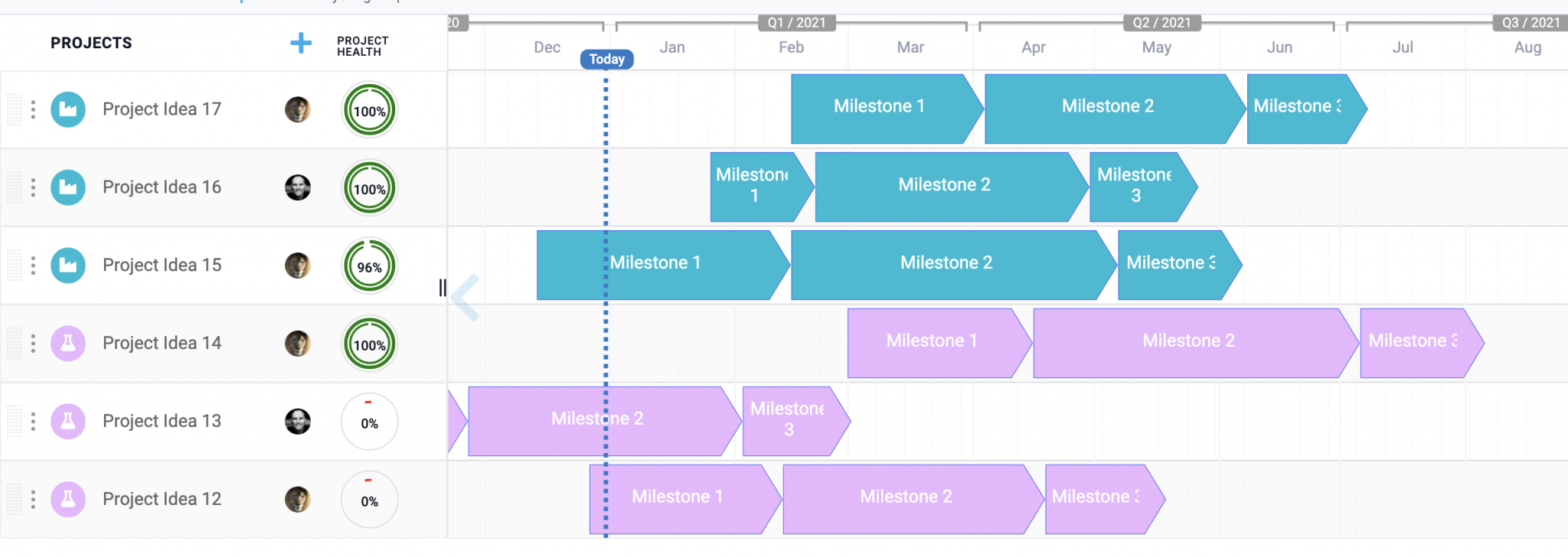
Task: Select Milestone 1 bar of Project Idea 17
Action: (879, 106)
